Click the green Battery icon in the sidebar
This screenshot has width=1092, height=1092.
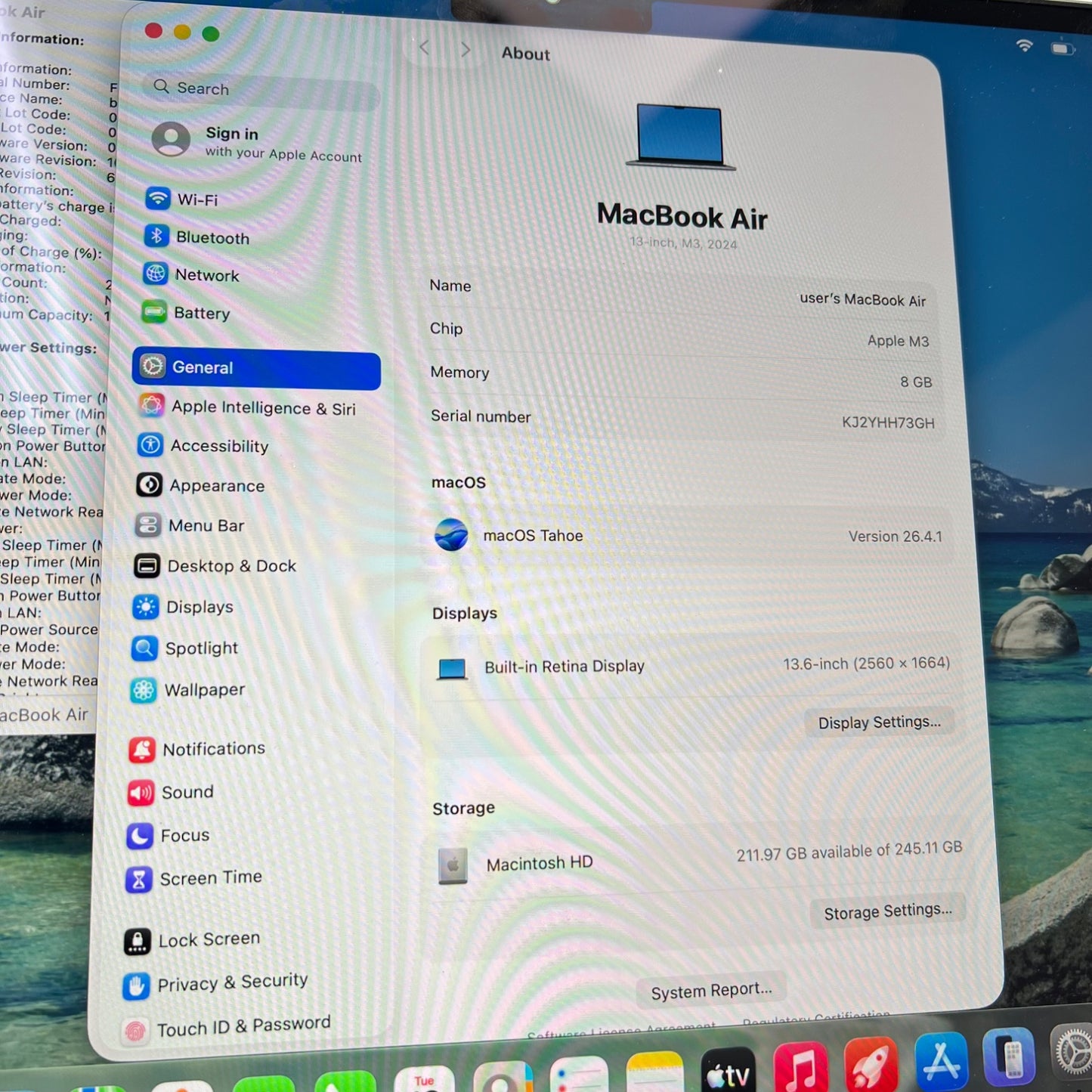pos(154,311)
